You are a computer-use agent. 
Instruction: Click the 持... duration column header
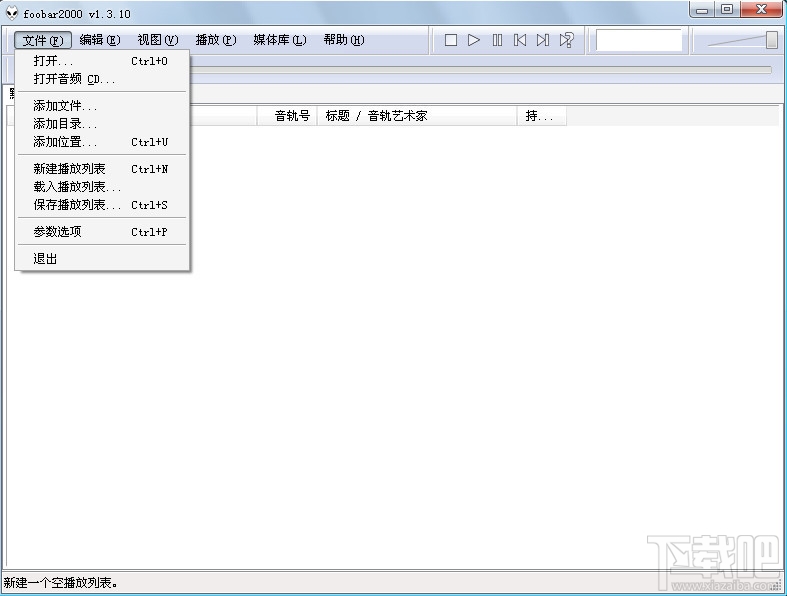(x=542, y=116)
